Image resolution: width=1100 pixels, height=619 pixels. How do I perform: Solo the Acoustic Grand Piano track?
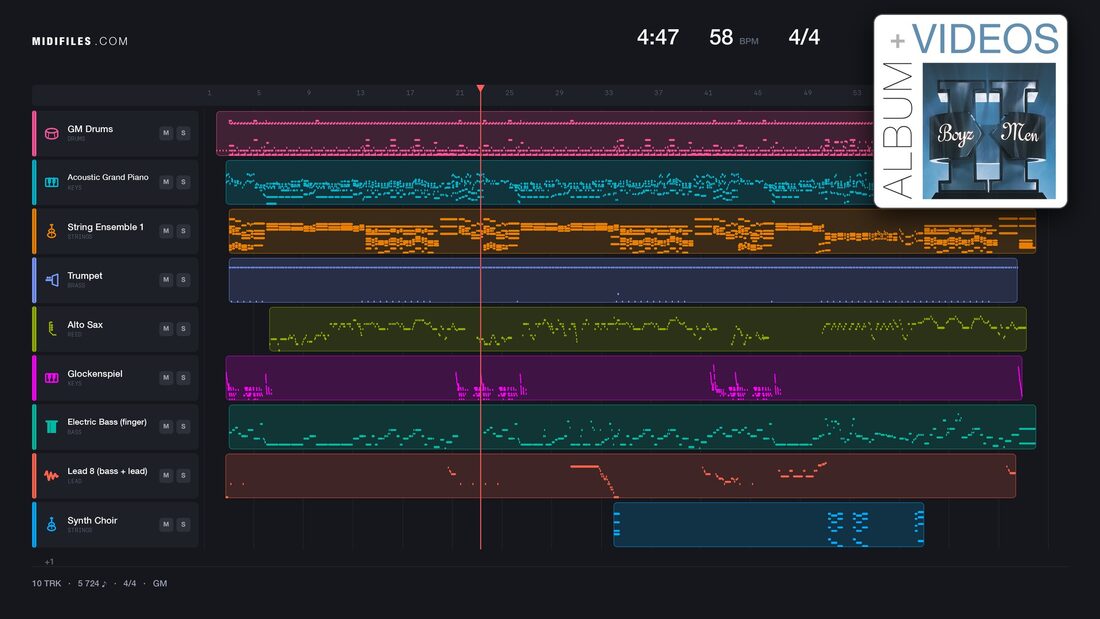coord(183,182)
